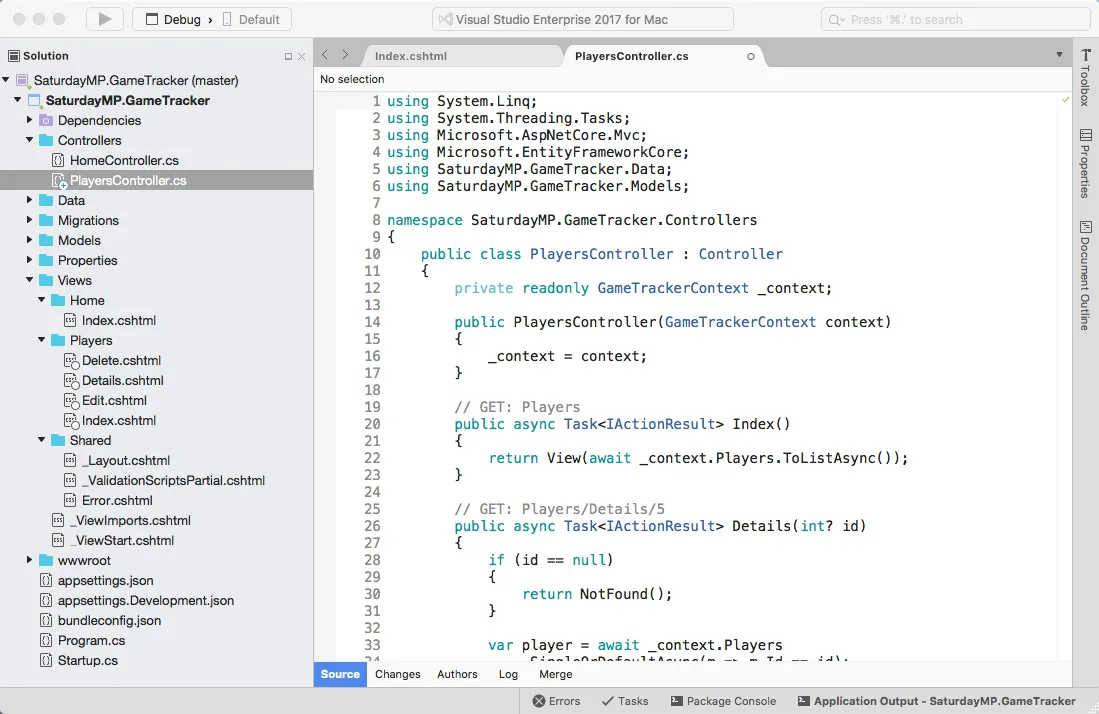Image resolution: width=1099 pixels, height=714 pixels.
Task: Collapse the Controllers folder
Action: (29, 140)
